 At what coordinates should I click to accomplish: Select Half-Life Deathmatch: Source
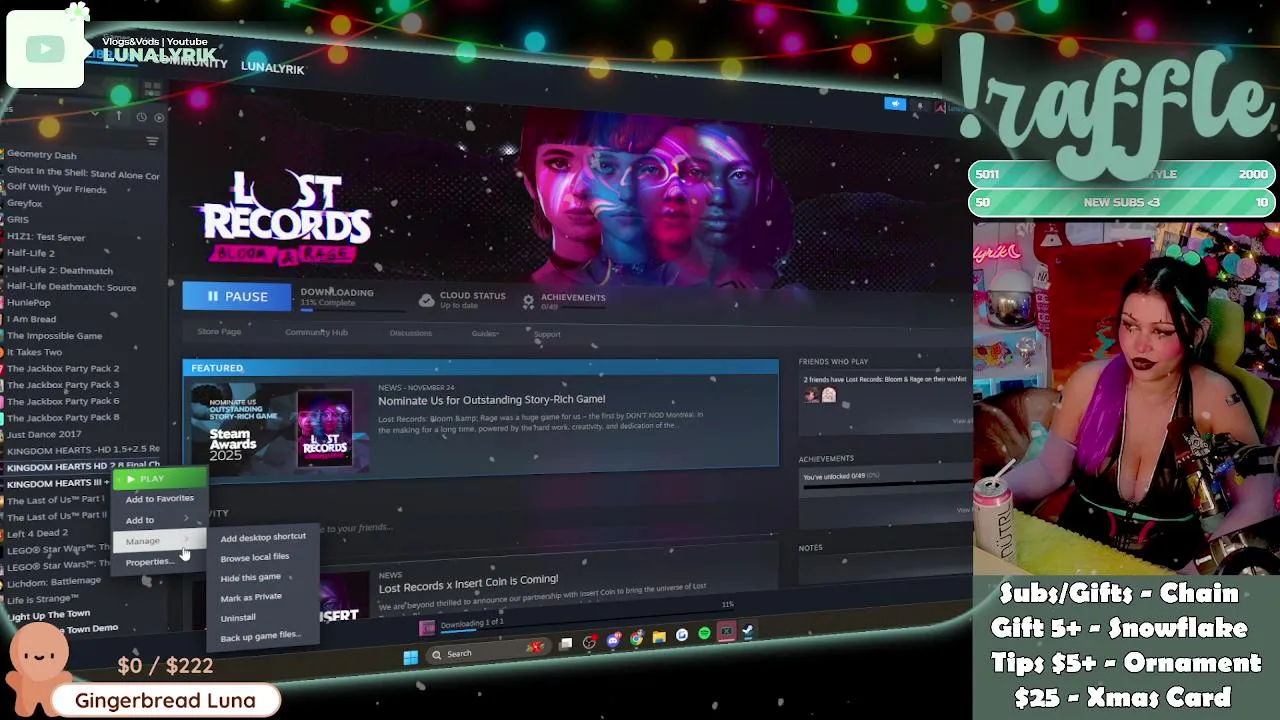pyautogui.click(x=71, y=287)
